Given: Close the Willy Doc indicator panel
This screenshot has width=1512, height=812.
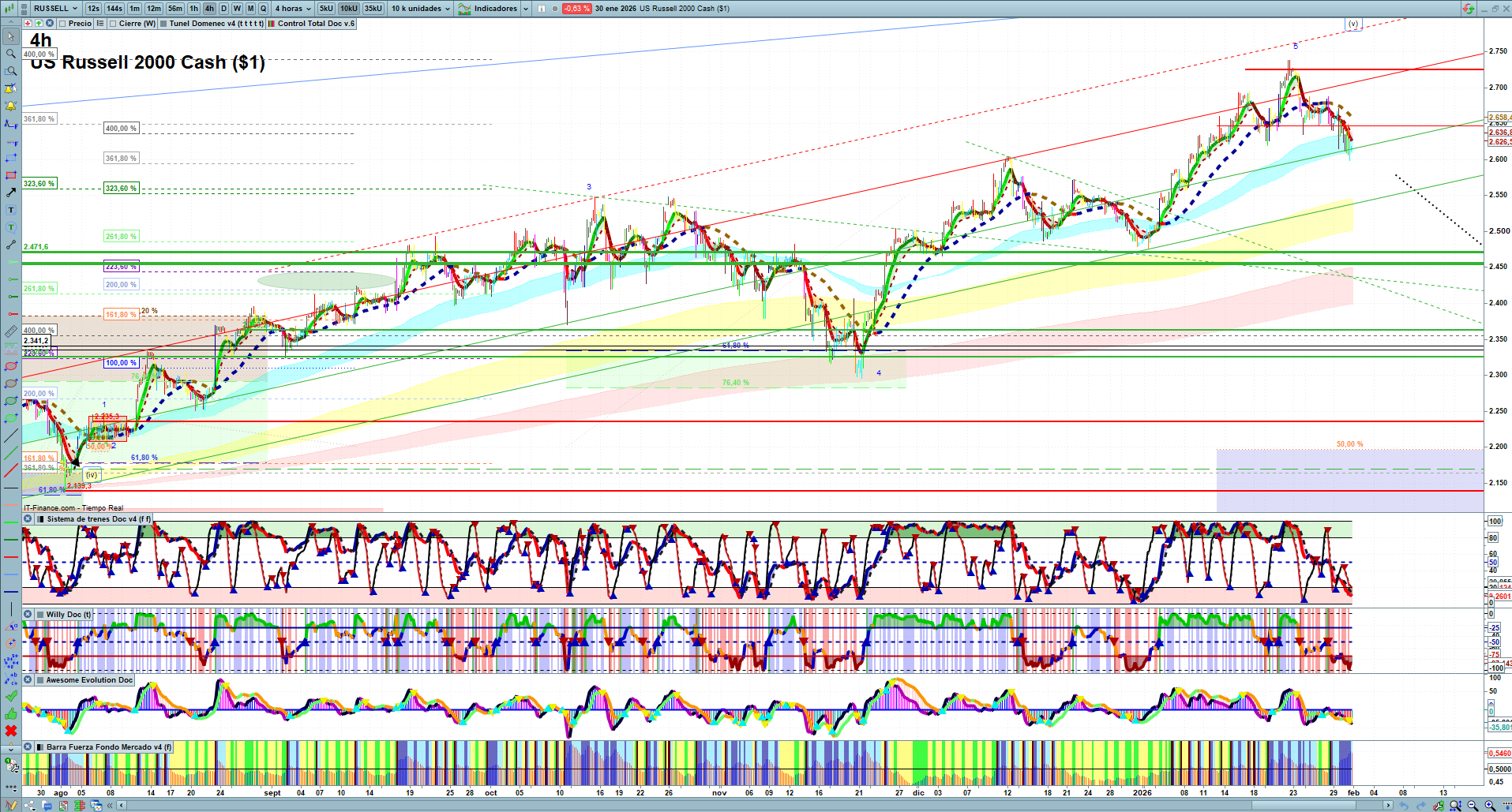Looking at the screenshot, I should (x=28, y=614).
